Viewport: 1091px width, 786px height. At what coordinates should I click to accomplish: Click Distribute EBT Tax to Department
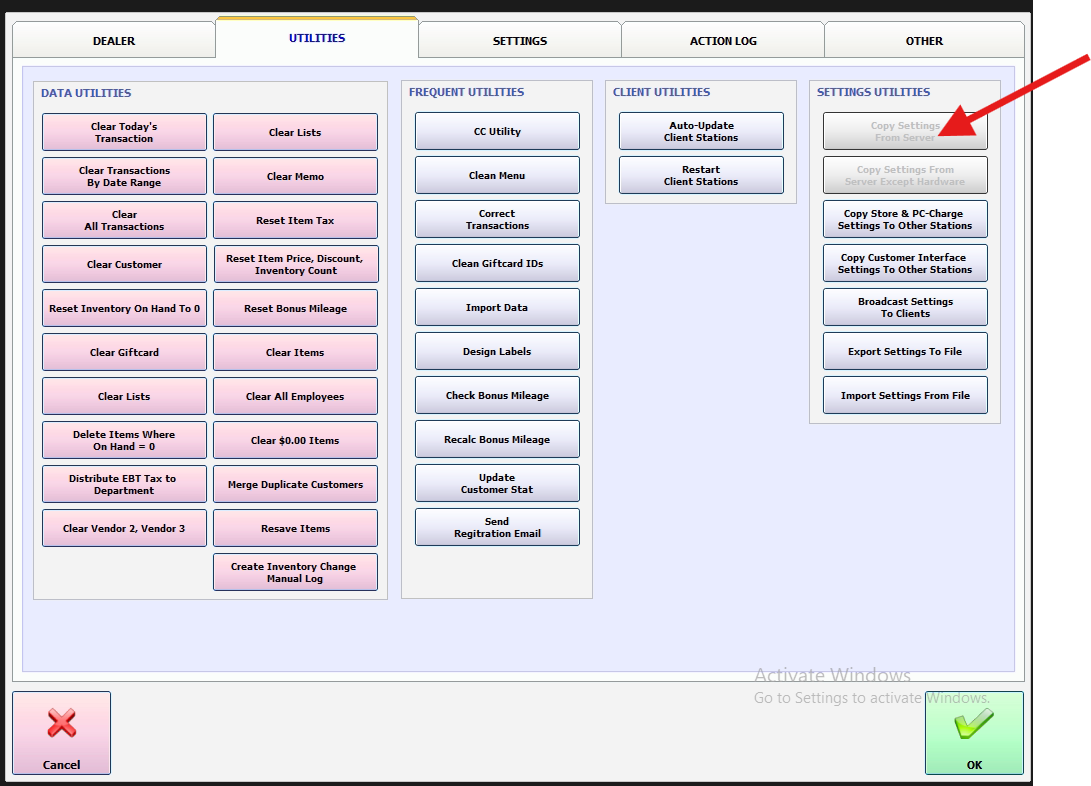[x=125, y=484]
